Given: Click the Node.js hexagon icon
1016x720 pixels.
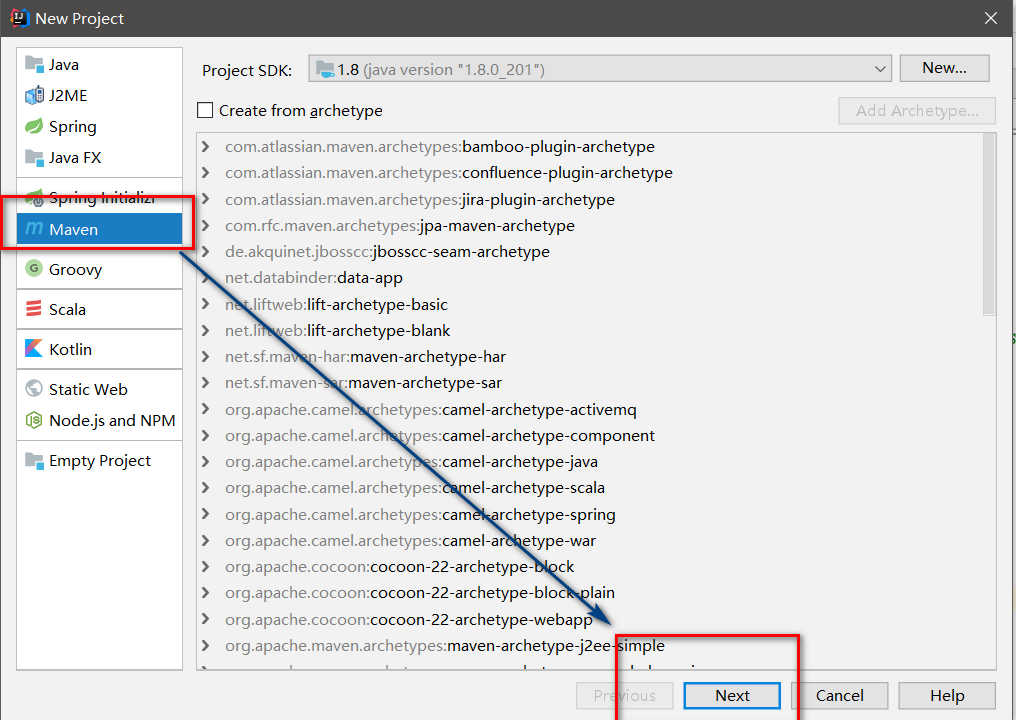Looking at the screenshot, I should [x=34, y=420].
